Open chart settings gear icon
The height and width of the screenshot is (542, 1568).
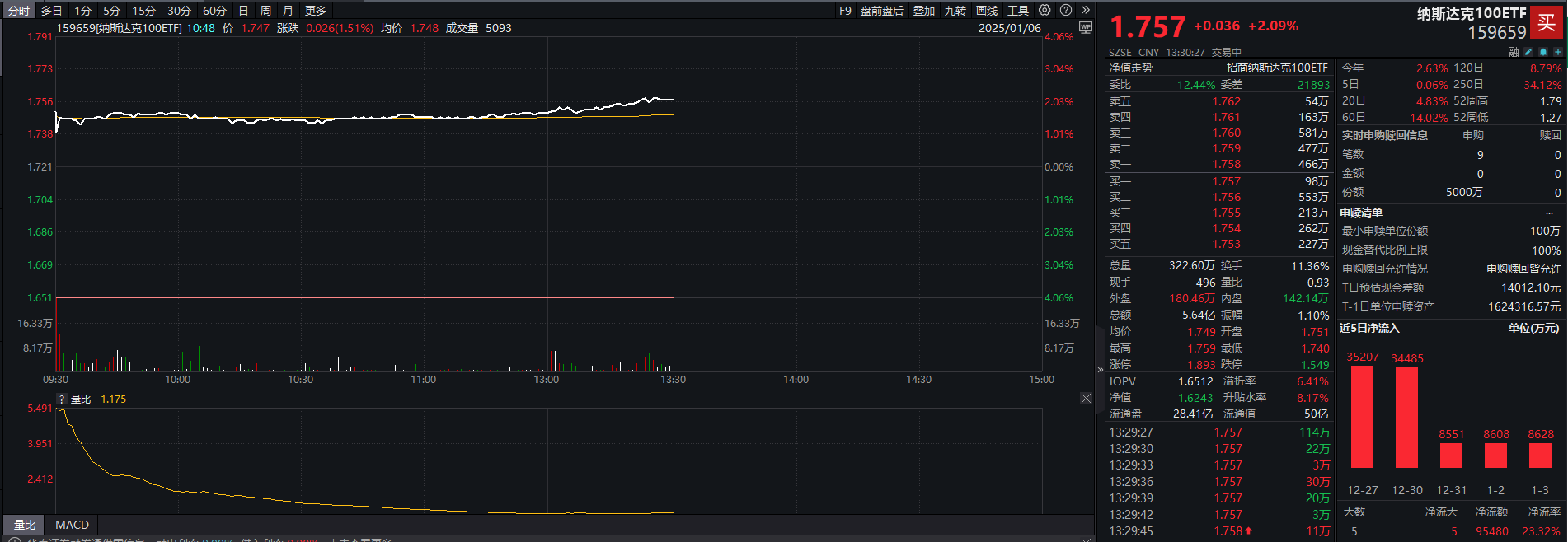1045,10
